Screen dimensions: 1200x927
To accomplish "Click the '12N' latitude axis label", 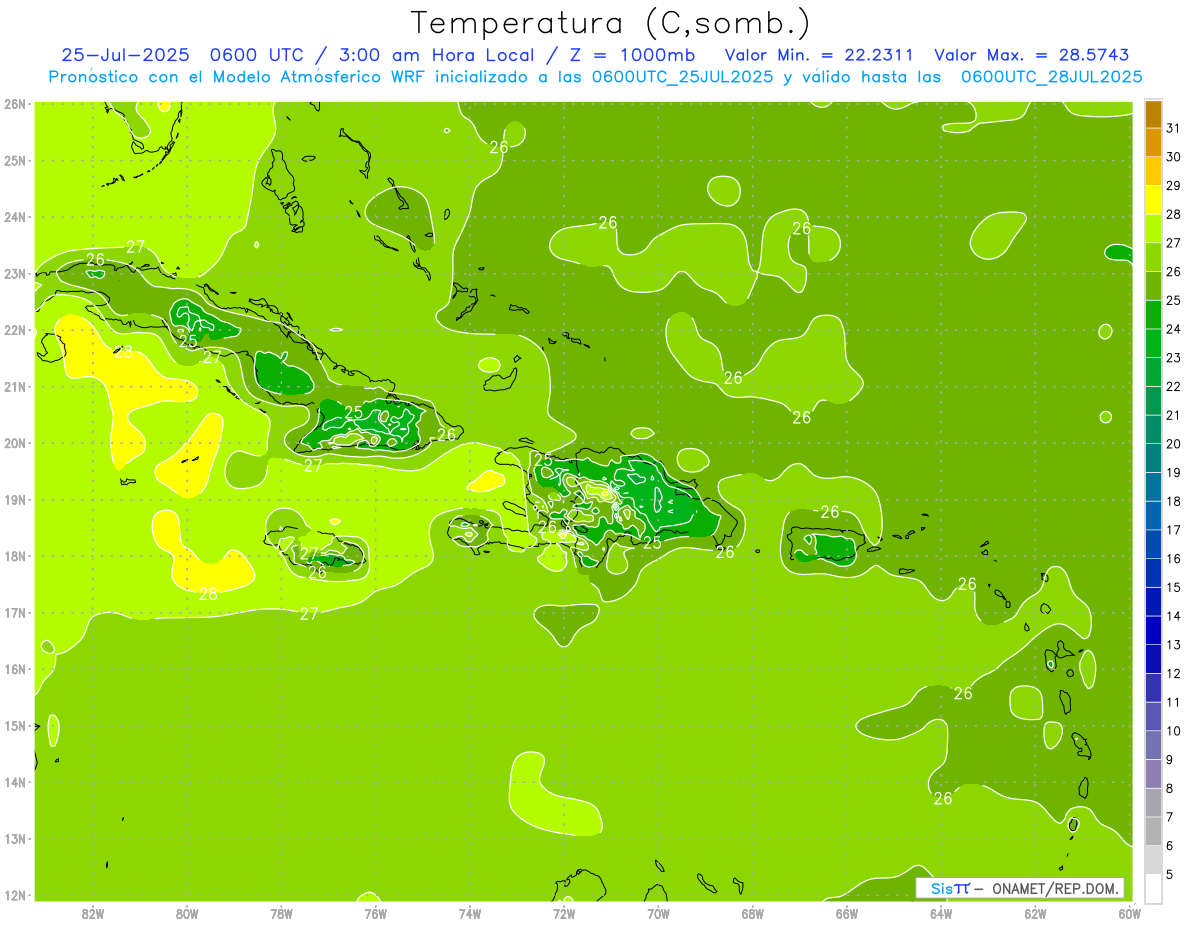I will pos(14,895).
